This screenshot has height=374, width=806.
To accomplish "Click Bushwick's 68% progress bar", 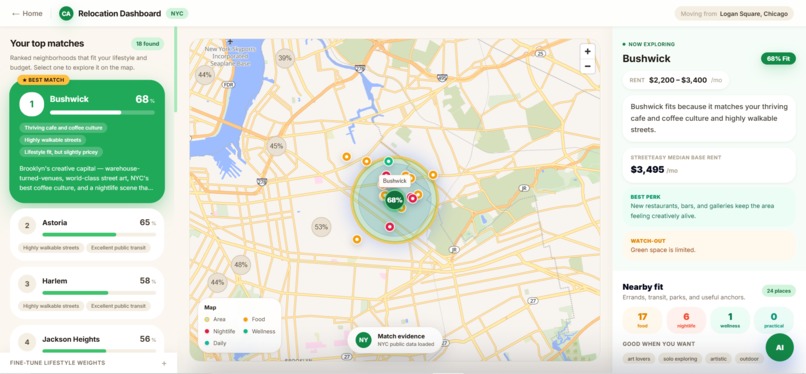I will click(x=102, y=112).
